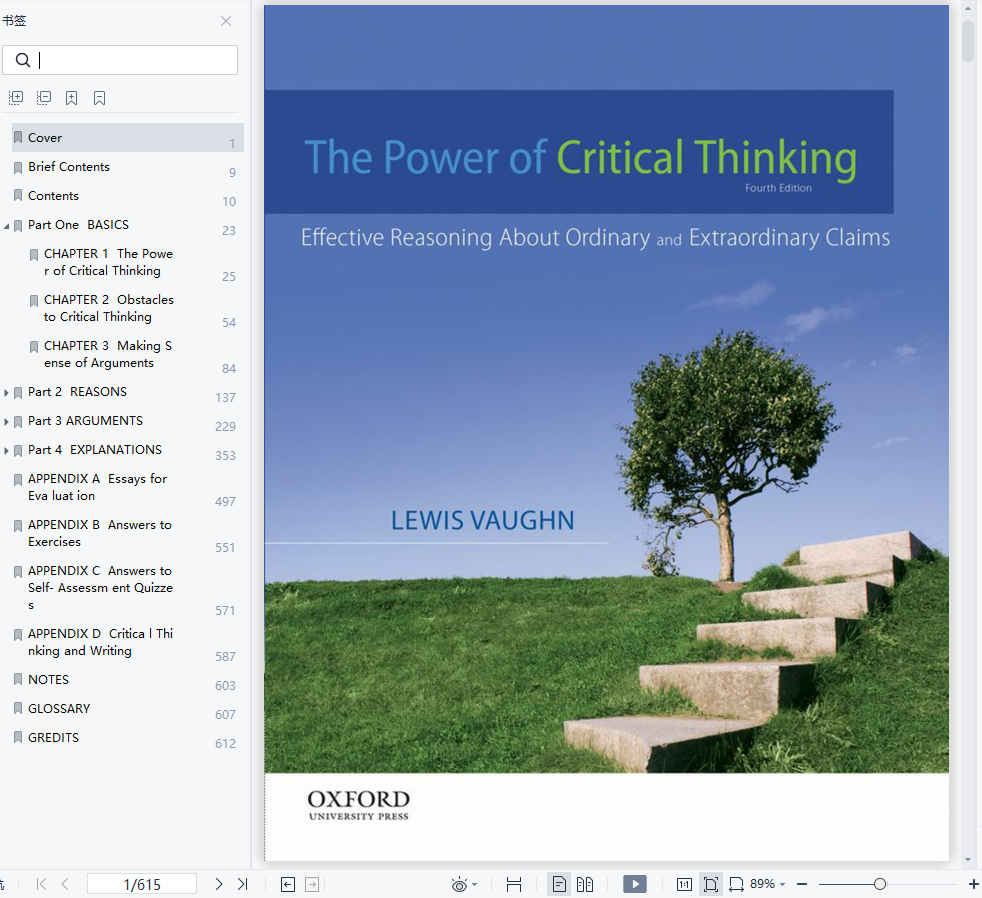Select the Cover bookmark
The height and width of the screenshot is (898, 982).
[x=128, y=137]
